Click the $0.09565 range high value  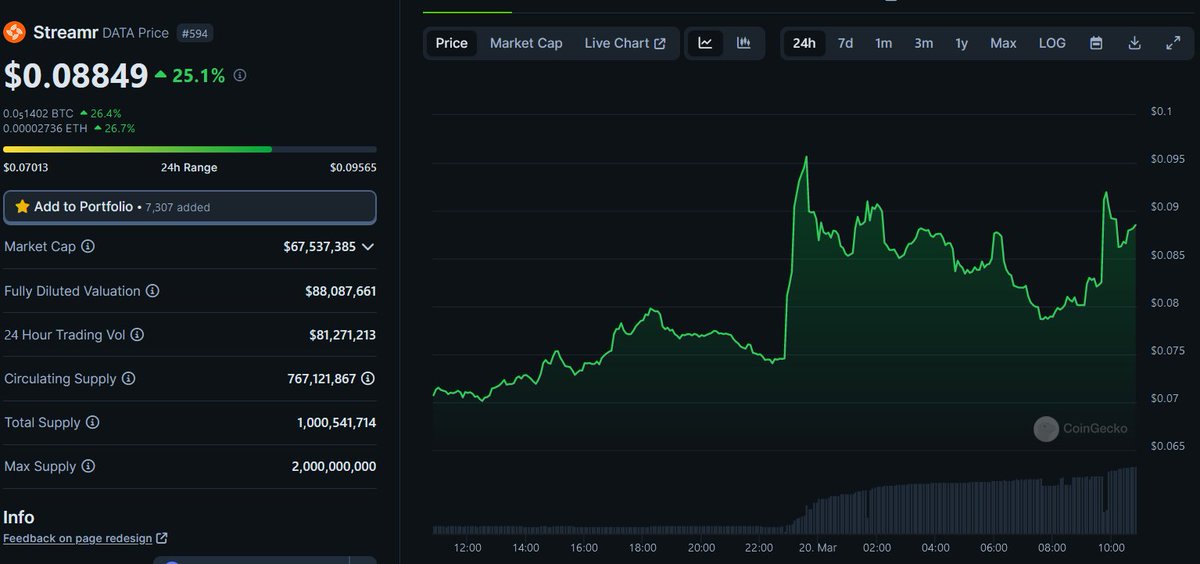tap(353, 167)
